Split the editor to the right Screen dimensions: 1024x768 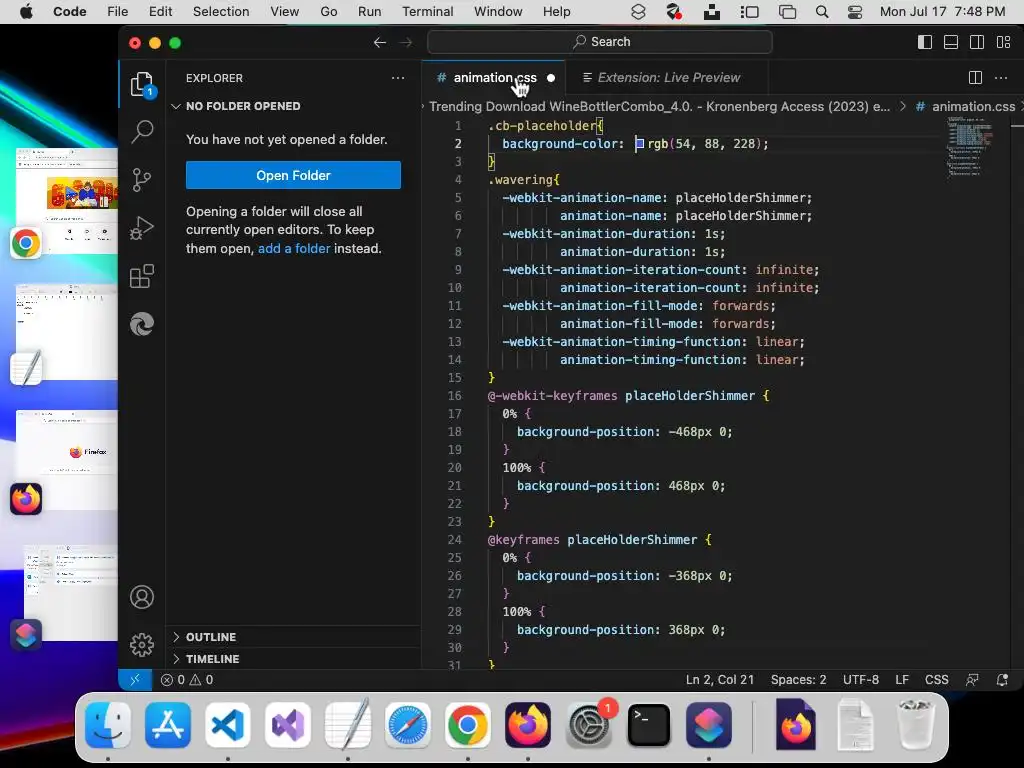[x=975, y=78]
